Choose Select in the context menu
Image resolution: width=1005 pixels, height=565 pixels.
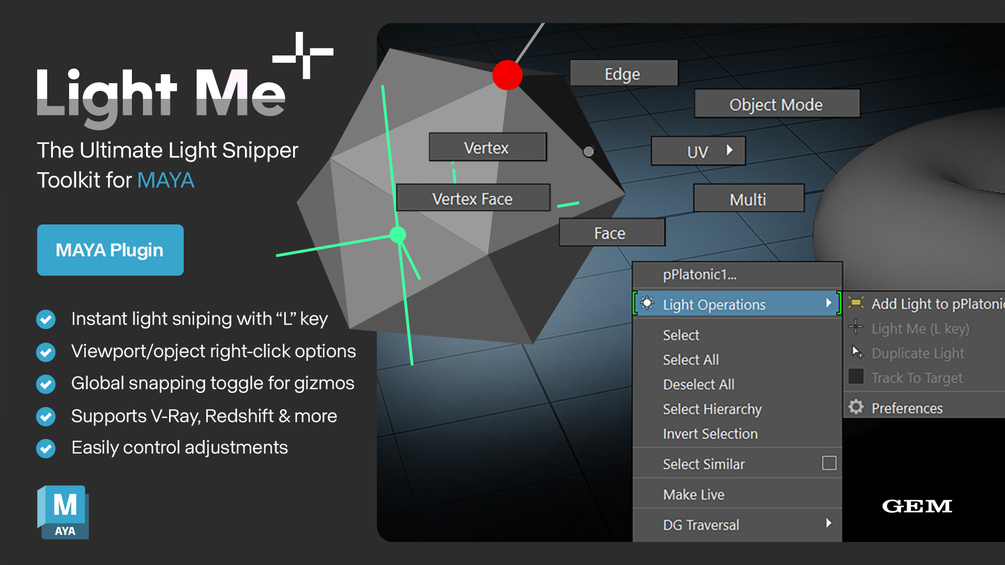click(x=681, y=335)
